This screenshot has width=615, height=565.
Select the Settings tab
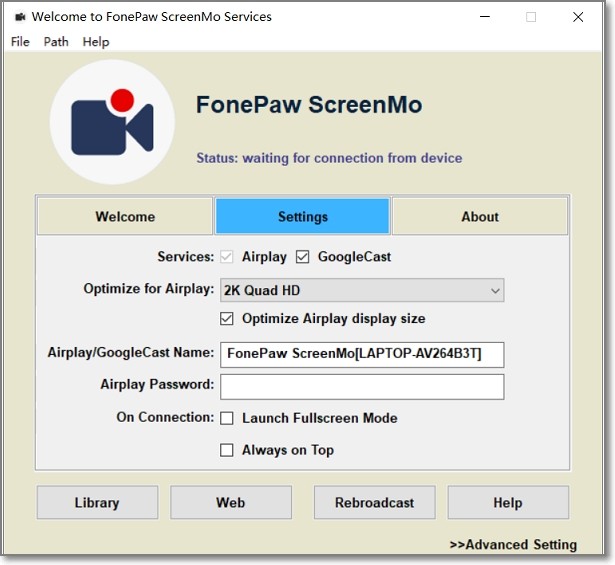click(302, 216)
